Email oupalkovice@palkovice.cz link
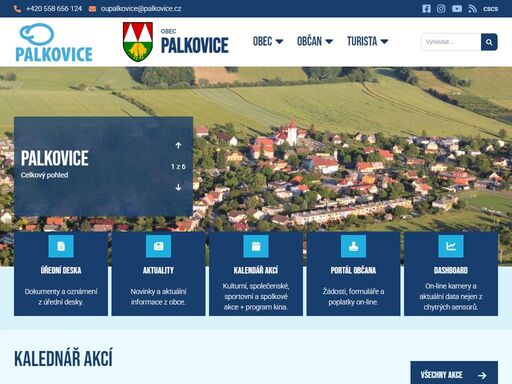The height and width of the screenshot is (384, 512). [141, 9]
